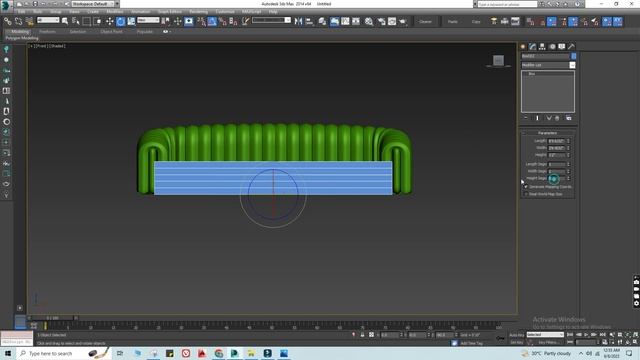The image size is (640, 360).
Task: Open the Rendered Frame Window
Action: point(392,21)
